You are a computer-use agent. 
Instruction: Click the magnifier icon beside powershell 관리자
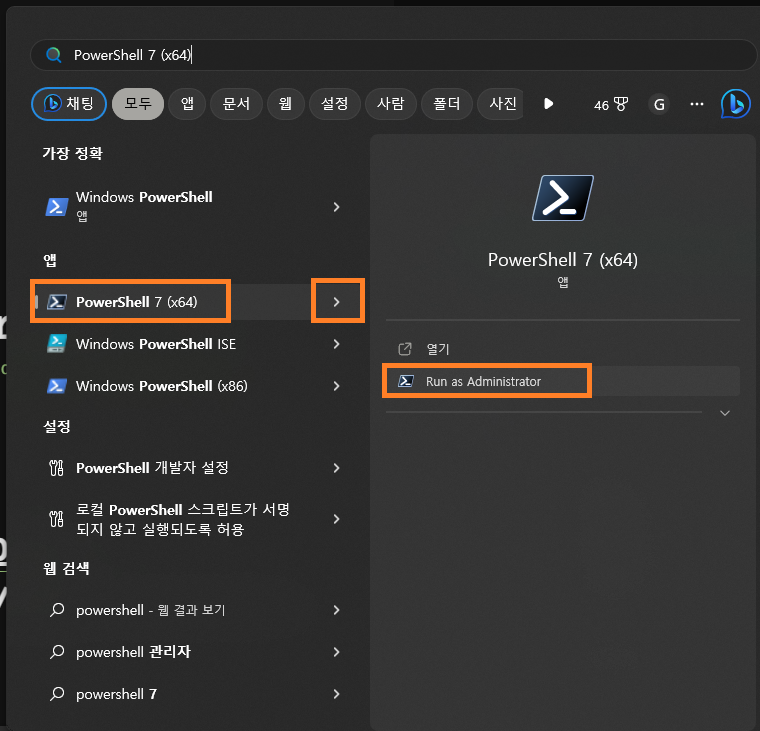57,652
